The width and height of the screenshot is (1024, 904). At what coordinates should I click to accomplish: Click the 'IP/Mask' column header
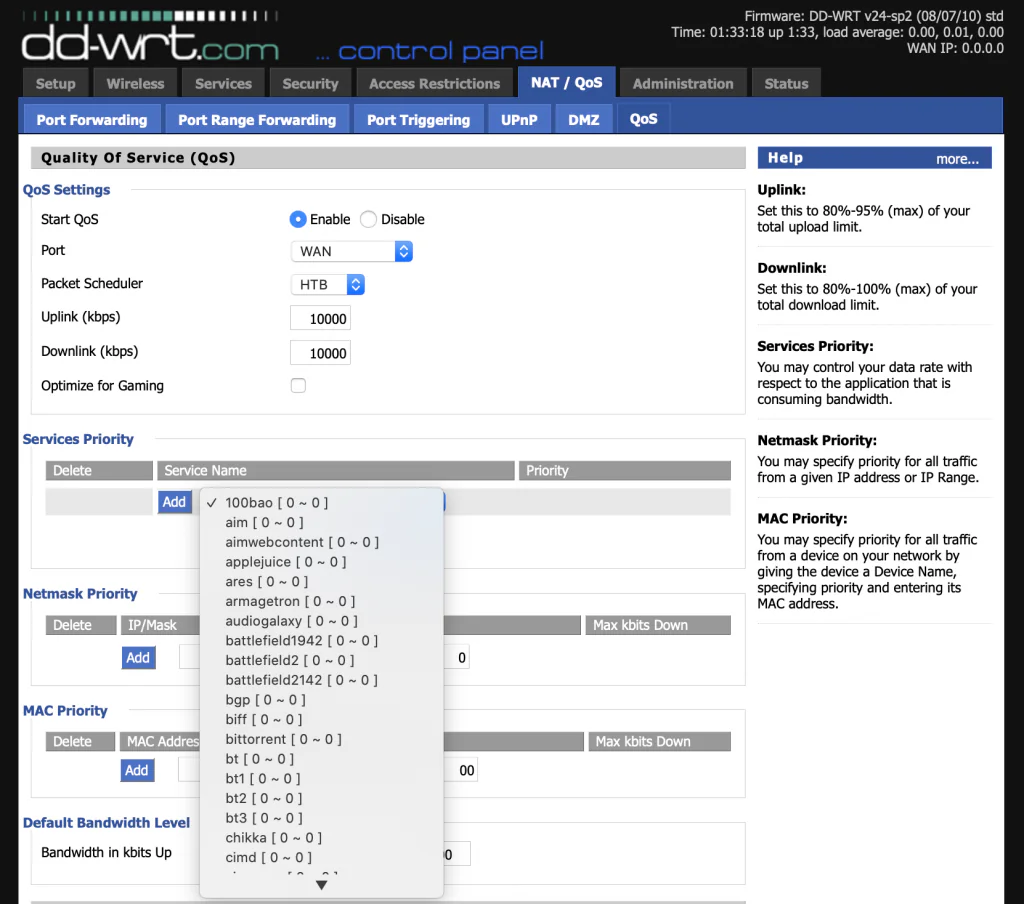160,625
